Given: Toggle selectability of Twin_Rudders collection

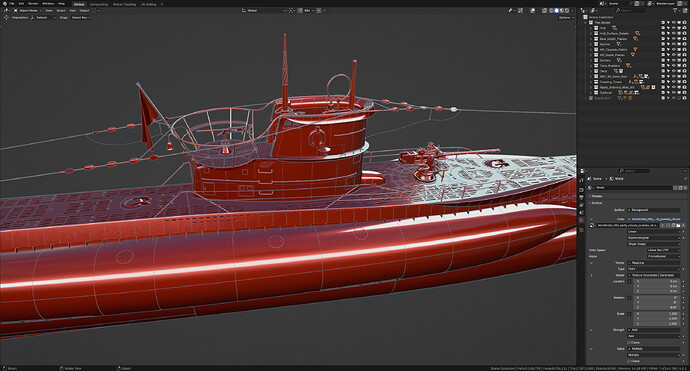Looking at the screenshot, I should click(x=668, y=66).
